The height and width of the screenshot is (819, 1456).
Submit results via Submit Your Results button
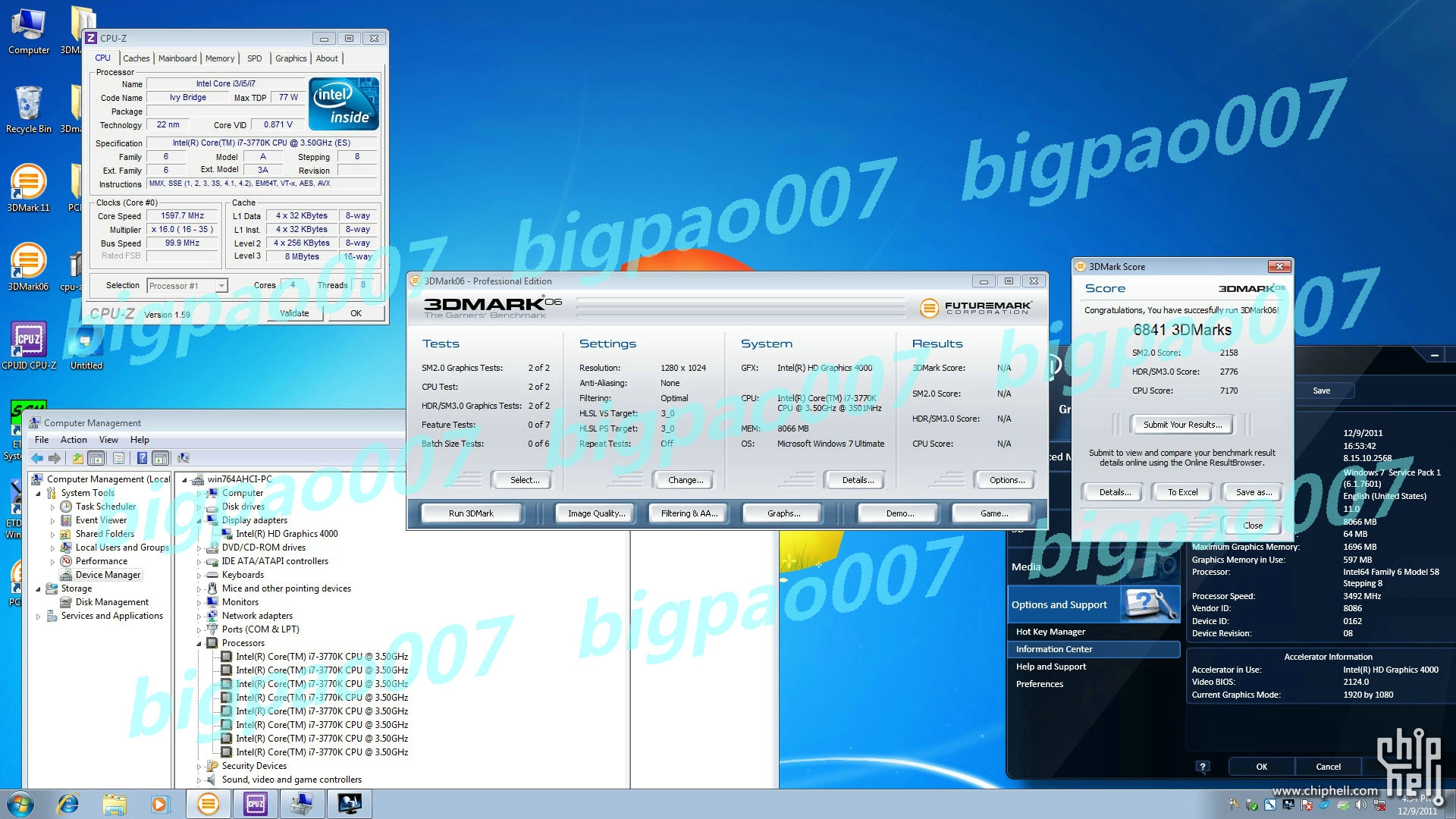click(x=1182, y=424)
